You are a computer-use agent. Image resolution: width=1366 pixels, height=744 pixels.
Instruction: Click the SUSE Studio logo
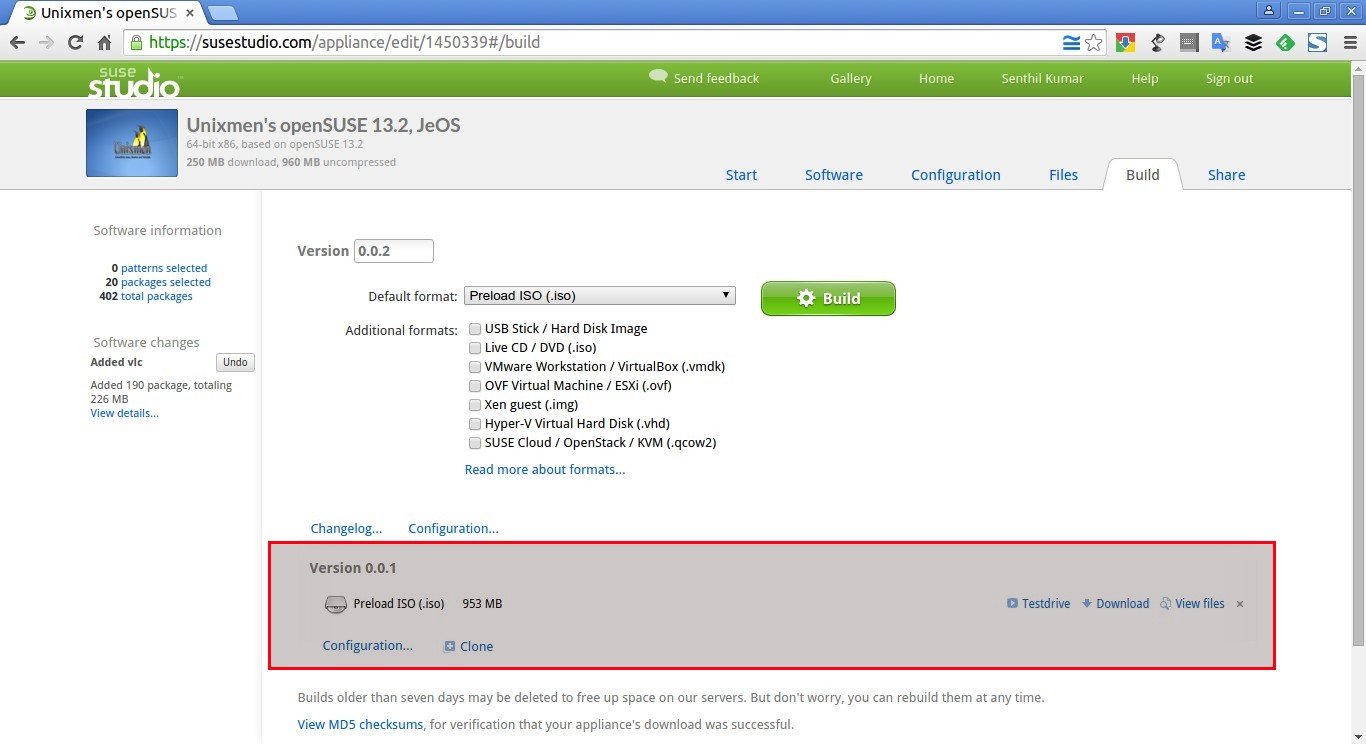[x=134, y=82]
